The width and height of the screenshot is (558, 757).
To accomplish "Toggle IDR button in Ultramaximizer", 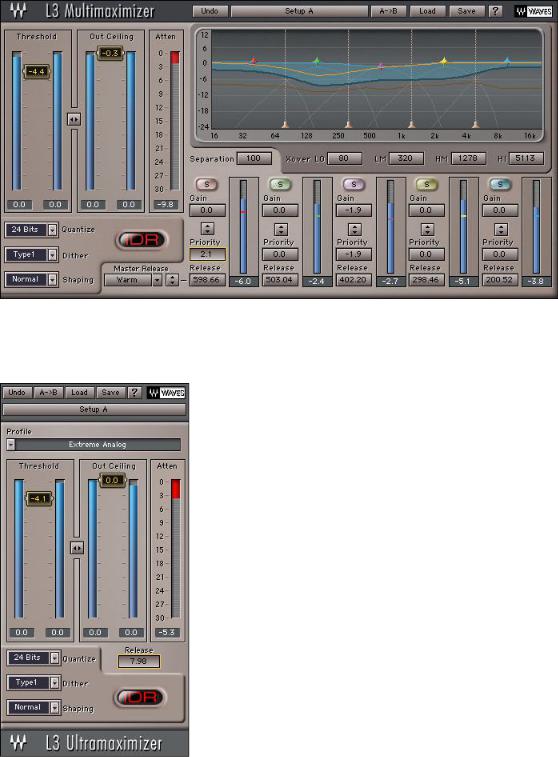I will 140,697.
